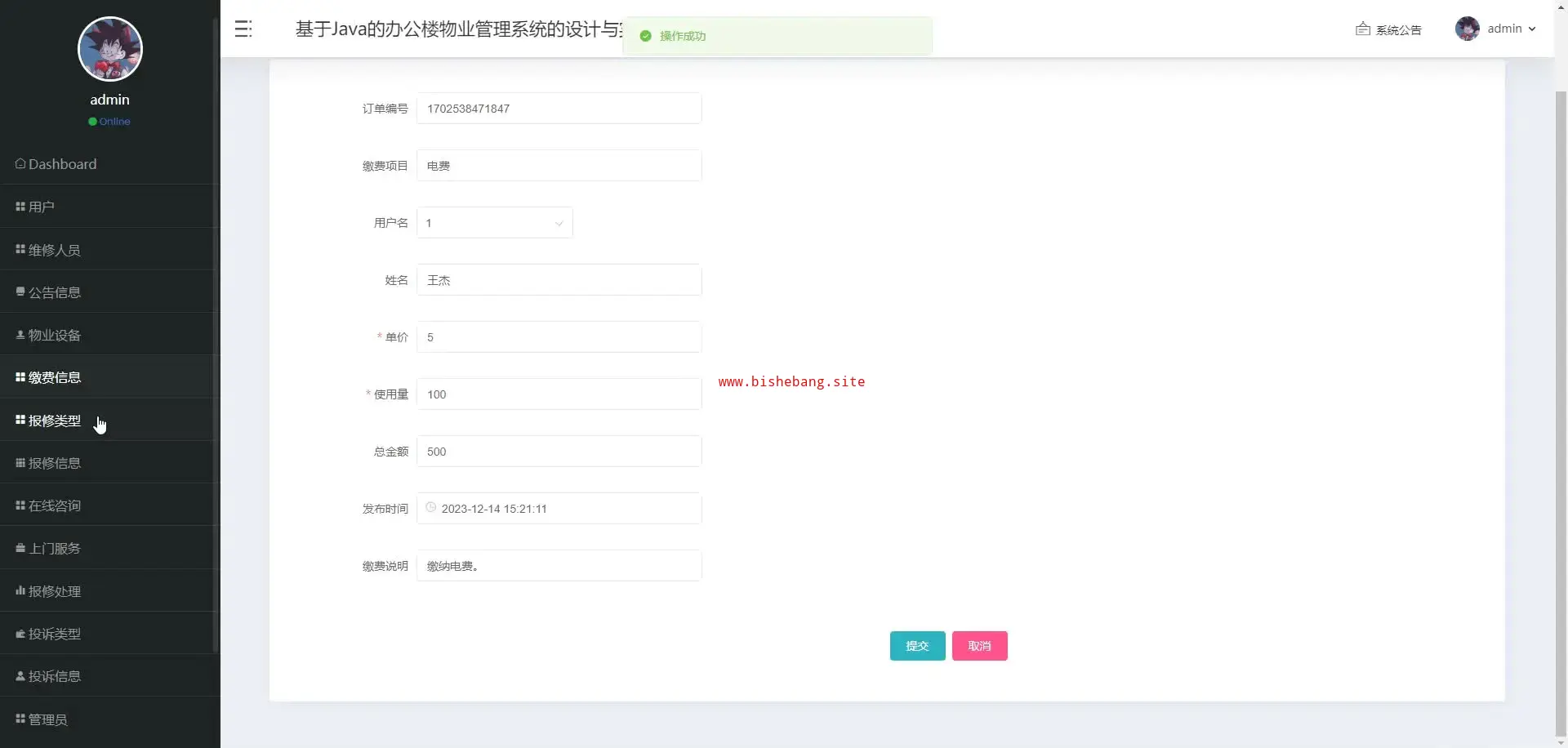1568x748 pixels.
Task: Click the grid icon beside 用户
Action: coord(20,207)
